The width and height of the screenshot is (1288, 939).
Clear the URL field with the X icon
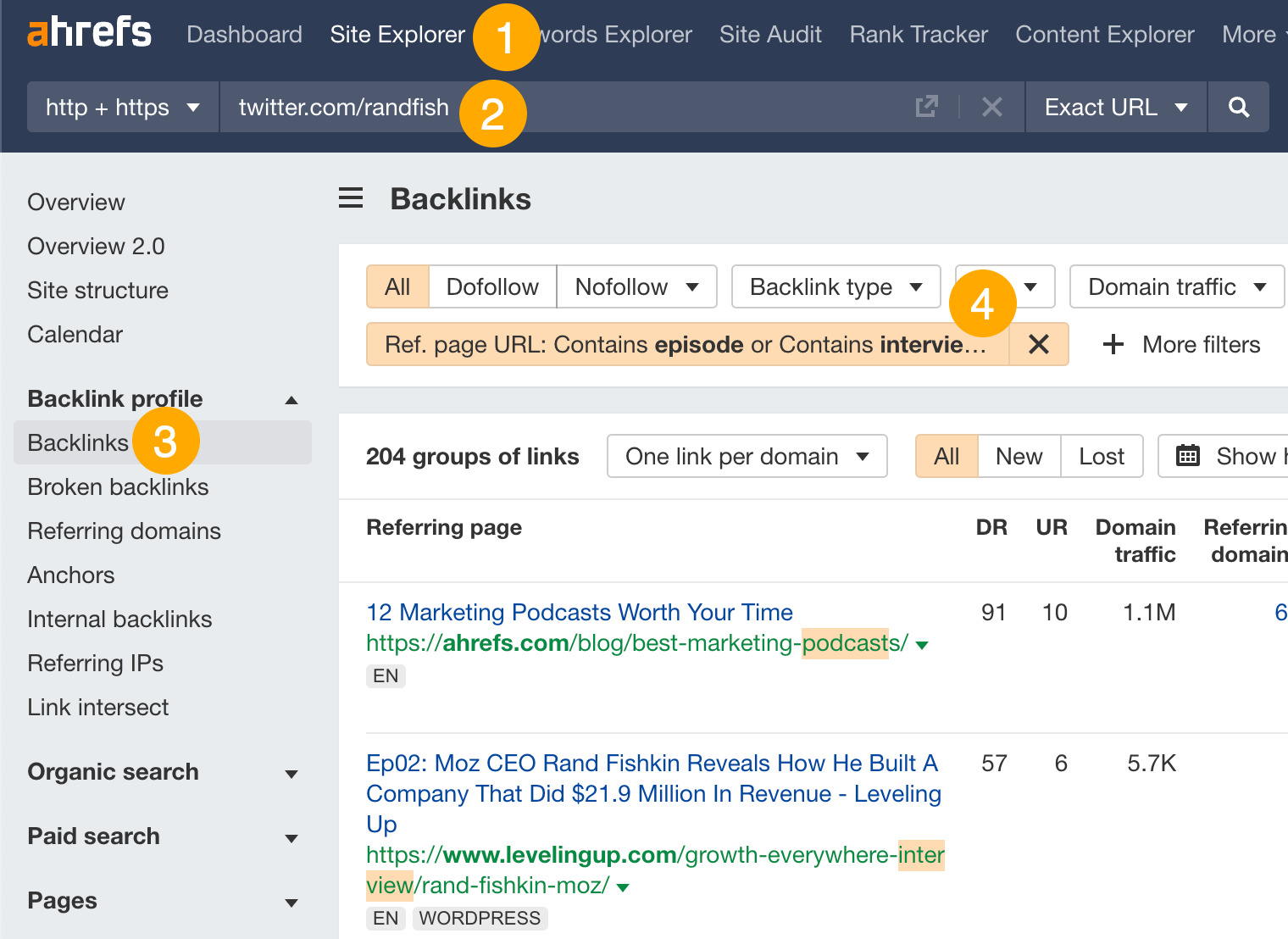(x=991, y=107)
